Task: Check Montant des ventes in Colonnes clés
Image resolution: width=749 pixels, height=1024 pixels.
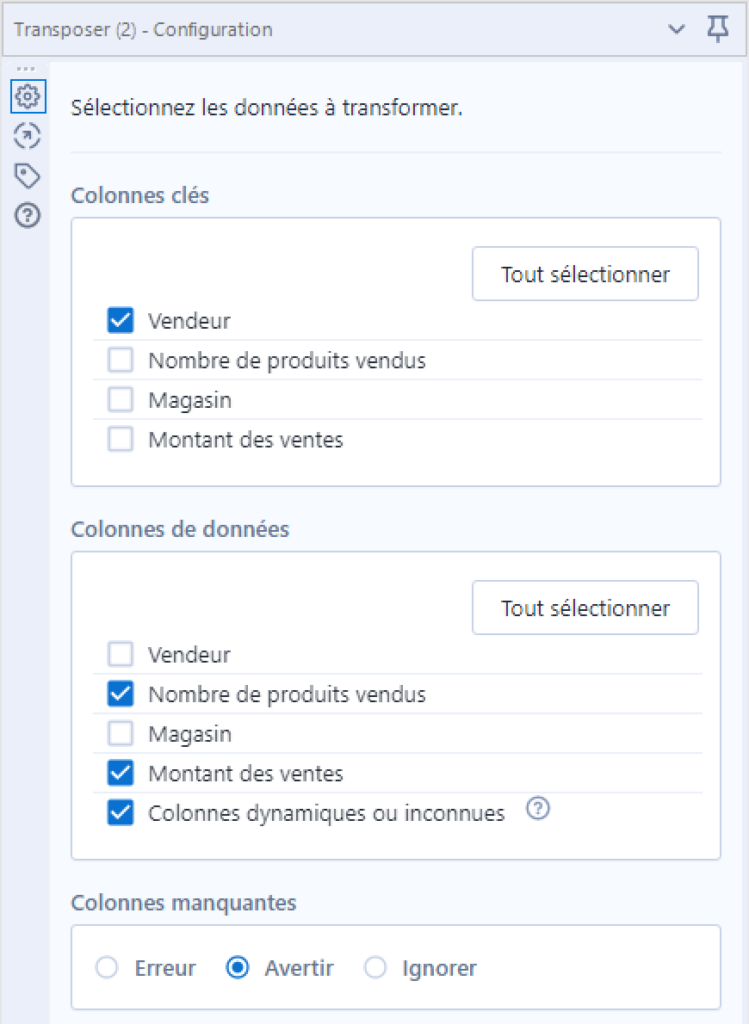Action: tap(121, 439)
